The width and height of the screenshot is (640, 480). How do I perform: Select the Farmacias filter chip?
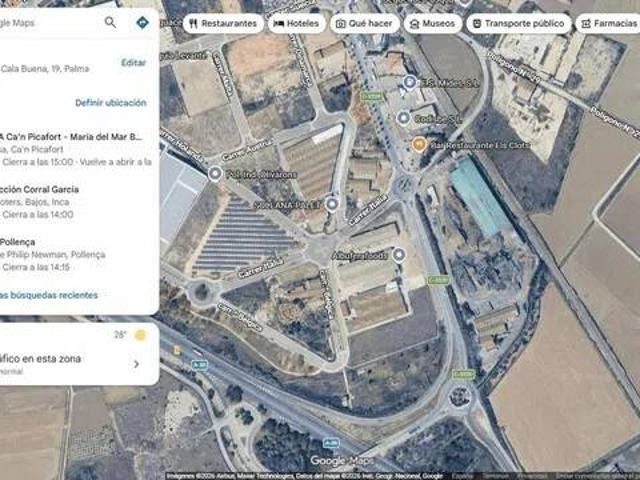tap(609, 24)
